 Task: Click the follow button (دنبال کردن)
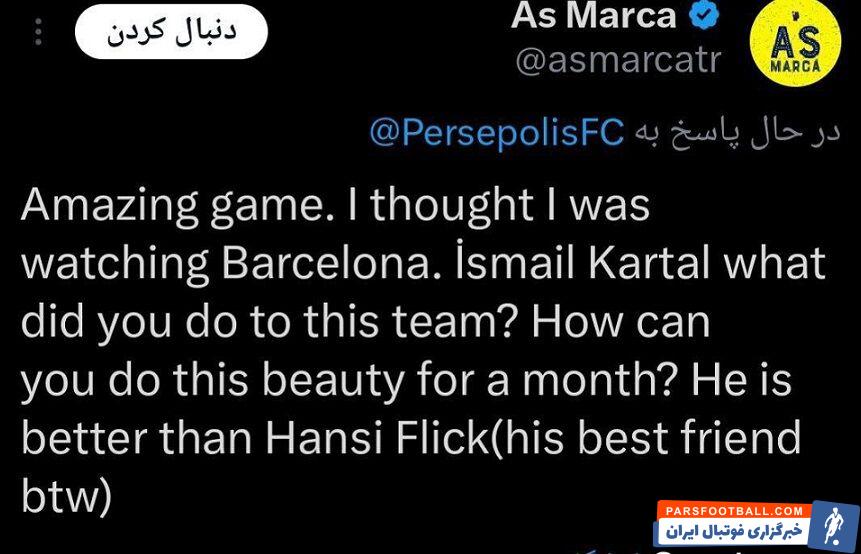click(171, 32)
